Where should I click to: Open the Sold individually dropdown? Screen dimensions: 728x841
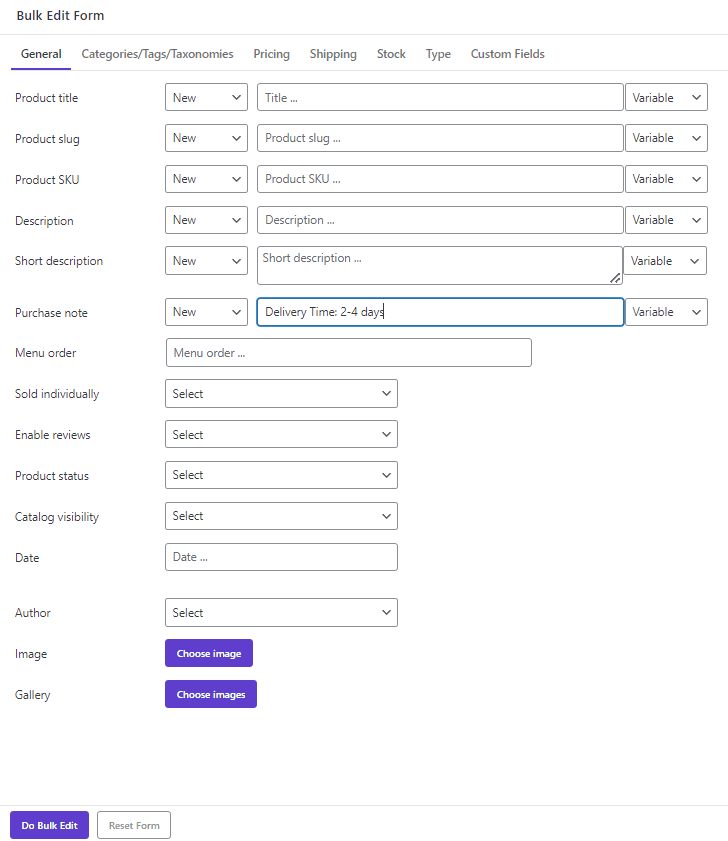tap(281, 393)
